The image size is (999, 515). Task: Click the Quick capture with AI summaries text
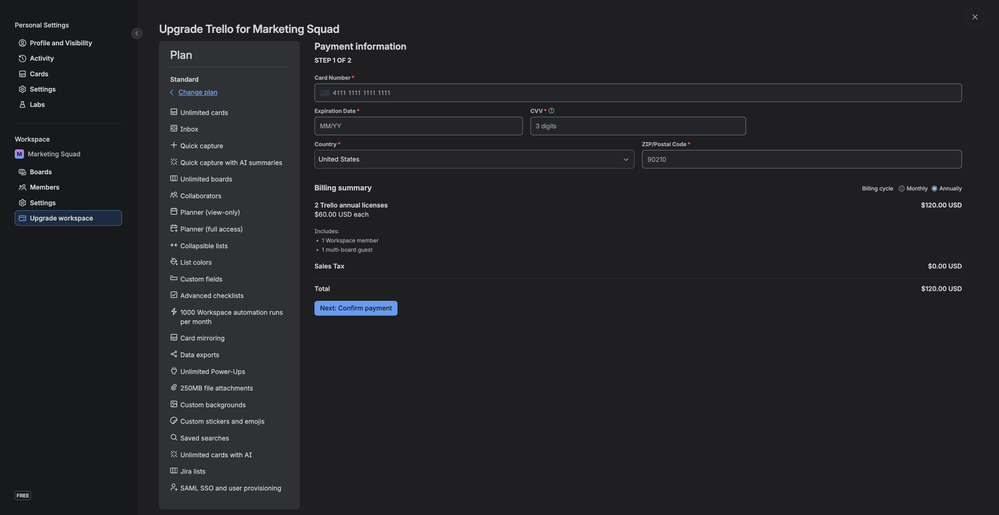tap(231, 163)
